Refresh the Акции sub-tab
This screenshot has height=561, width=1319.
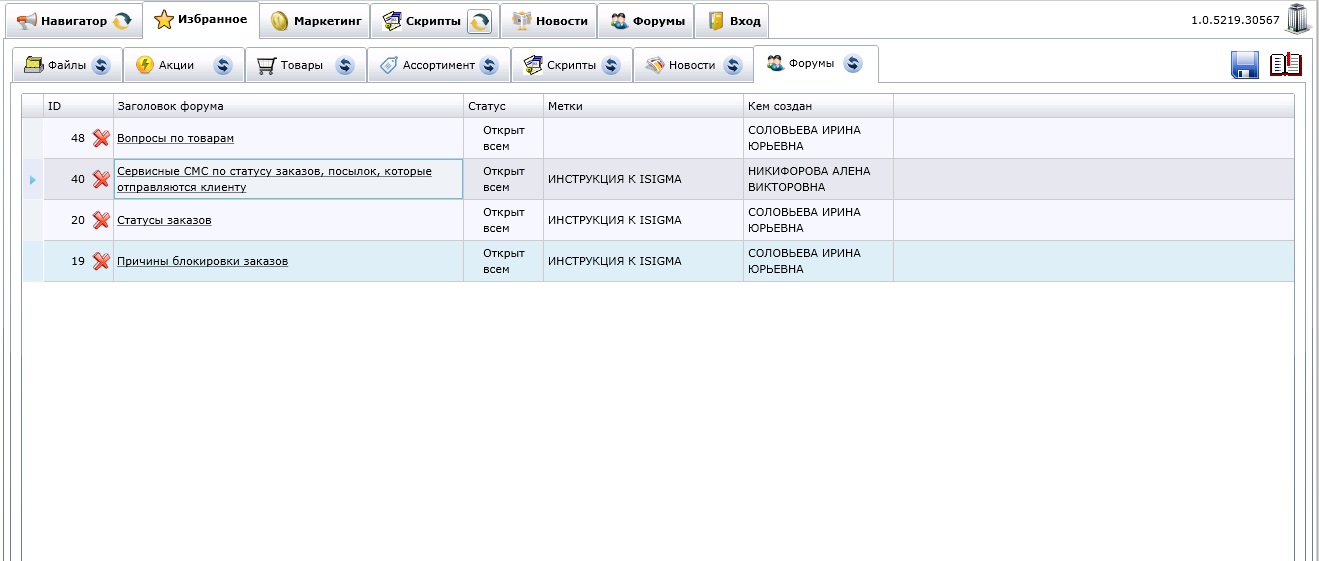(x=222, y=66)
